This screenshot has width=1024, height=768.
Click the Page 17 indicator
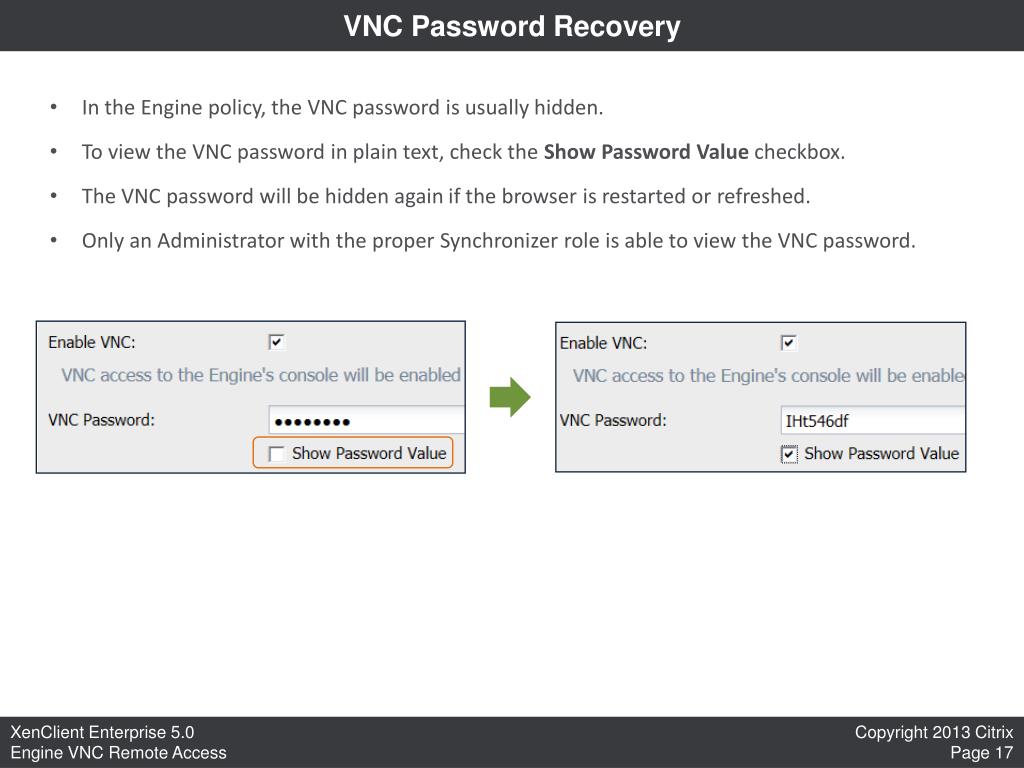(982, 752)
